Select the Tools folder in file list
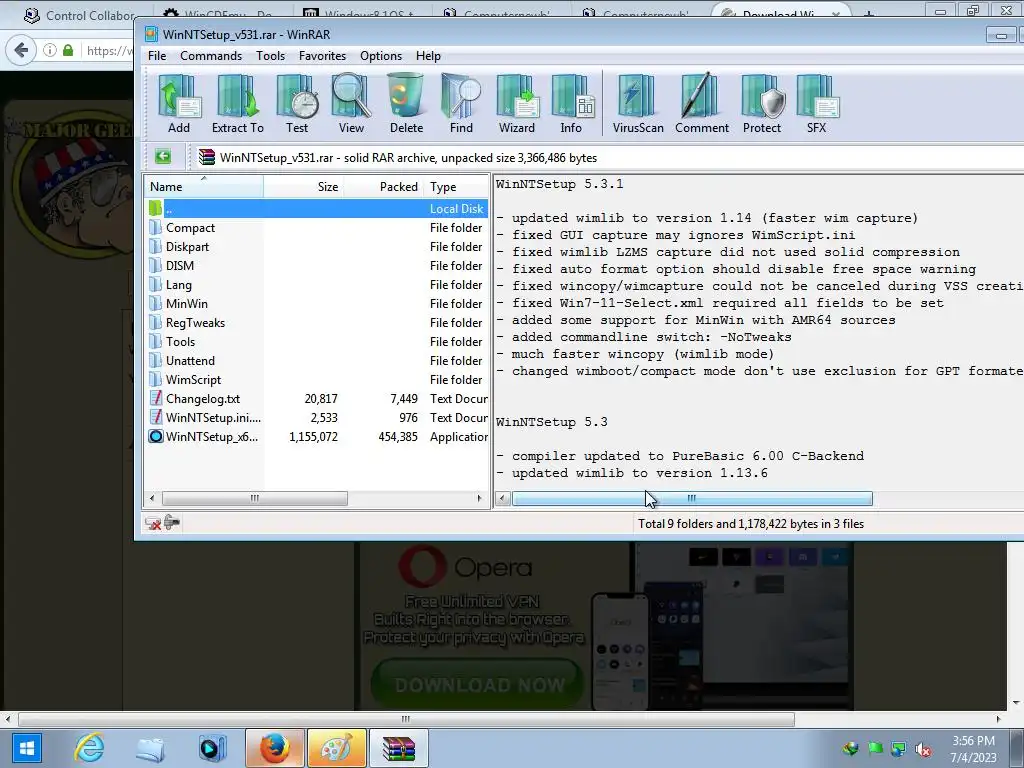 317,341
